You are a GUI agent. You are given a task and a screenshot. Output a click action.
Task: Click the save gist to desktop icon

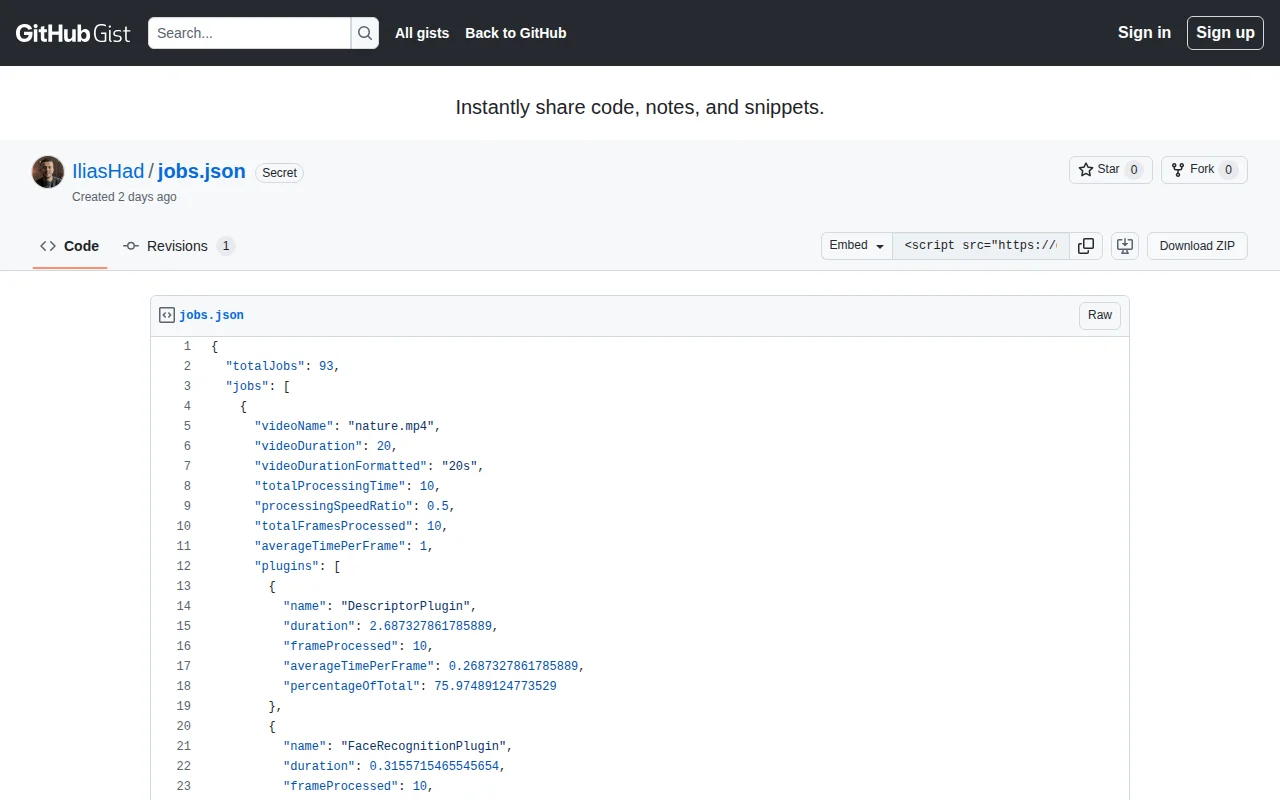1125,246
